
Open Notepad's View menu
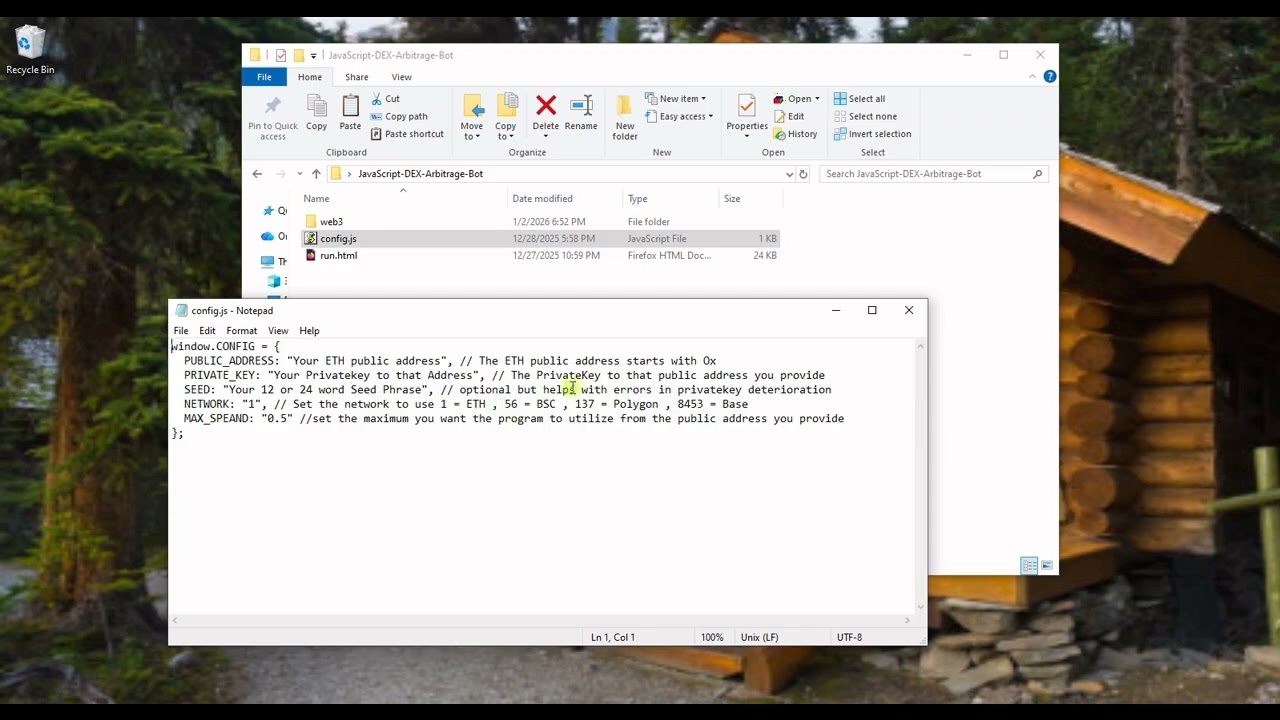click(x=278, y=331)
